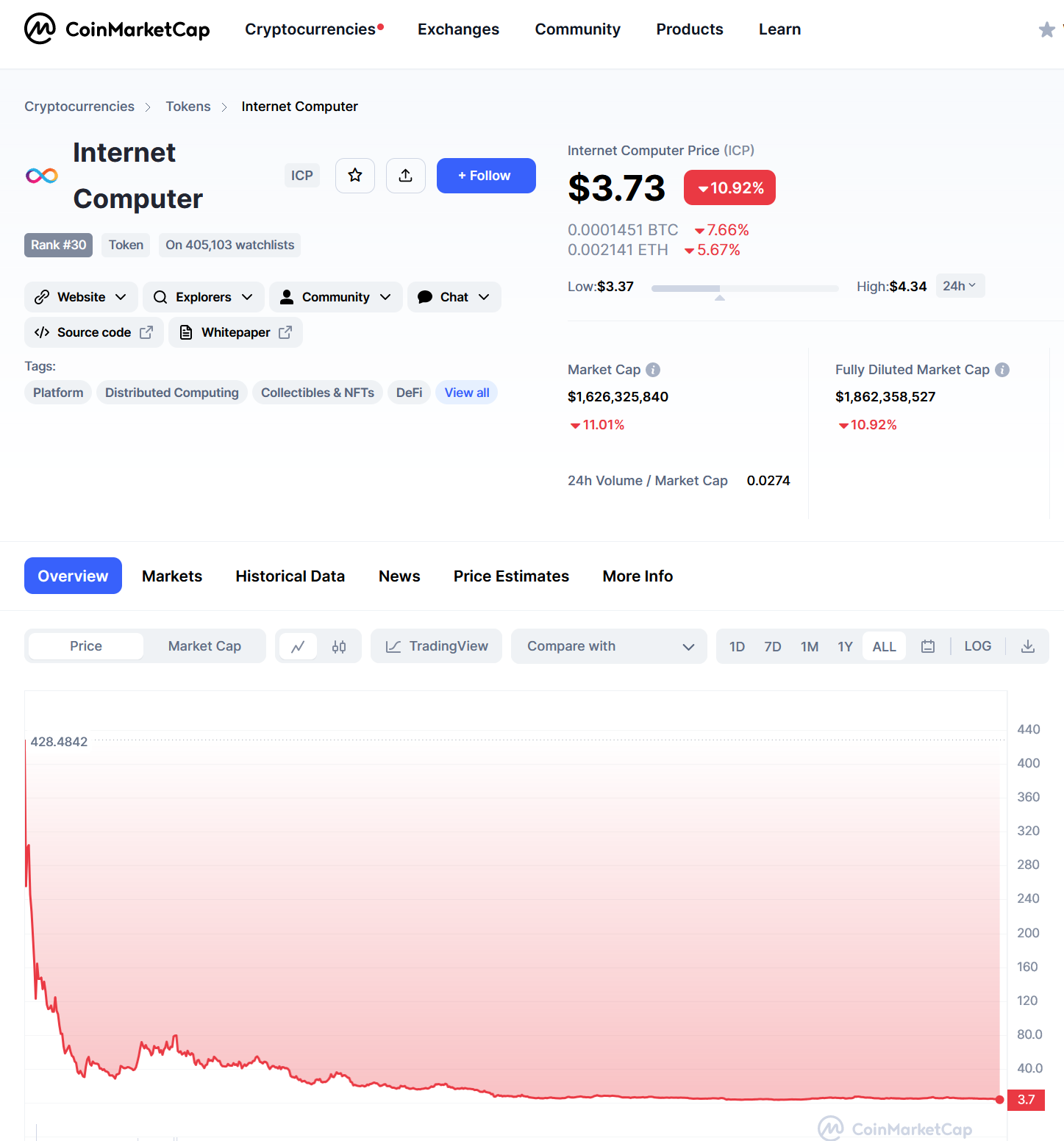
Task: Toggle the LOG scale option
Action: [977, 646]
